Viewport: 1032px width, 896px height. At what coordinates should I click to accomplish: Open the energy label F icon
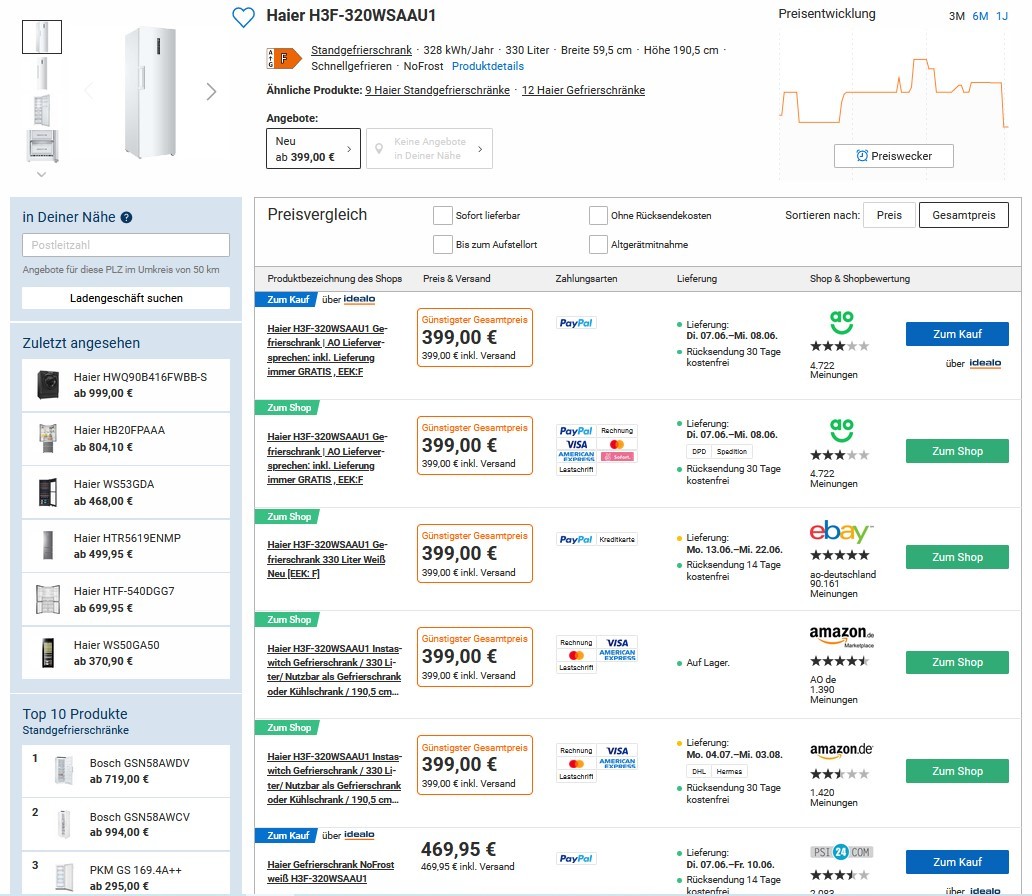284,58
